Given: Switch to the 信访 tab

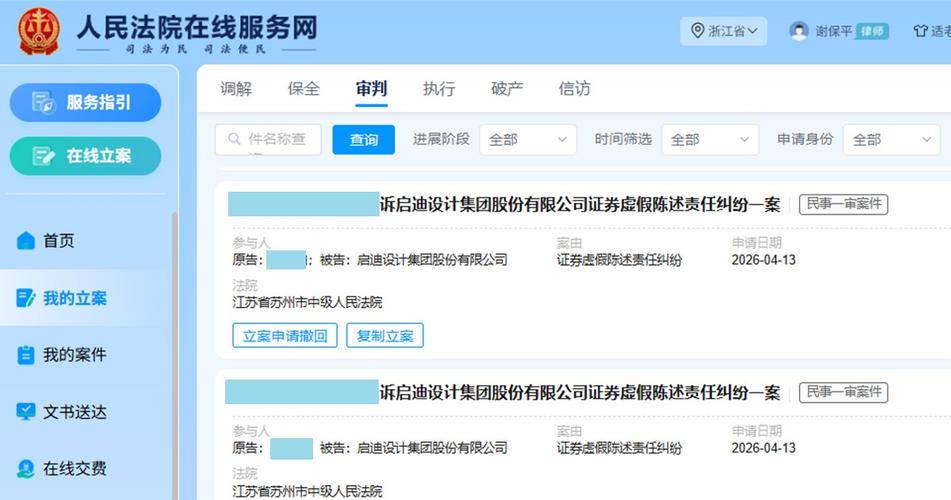Looking at the screenshot, I should click(x=574, y=89).
